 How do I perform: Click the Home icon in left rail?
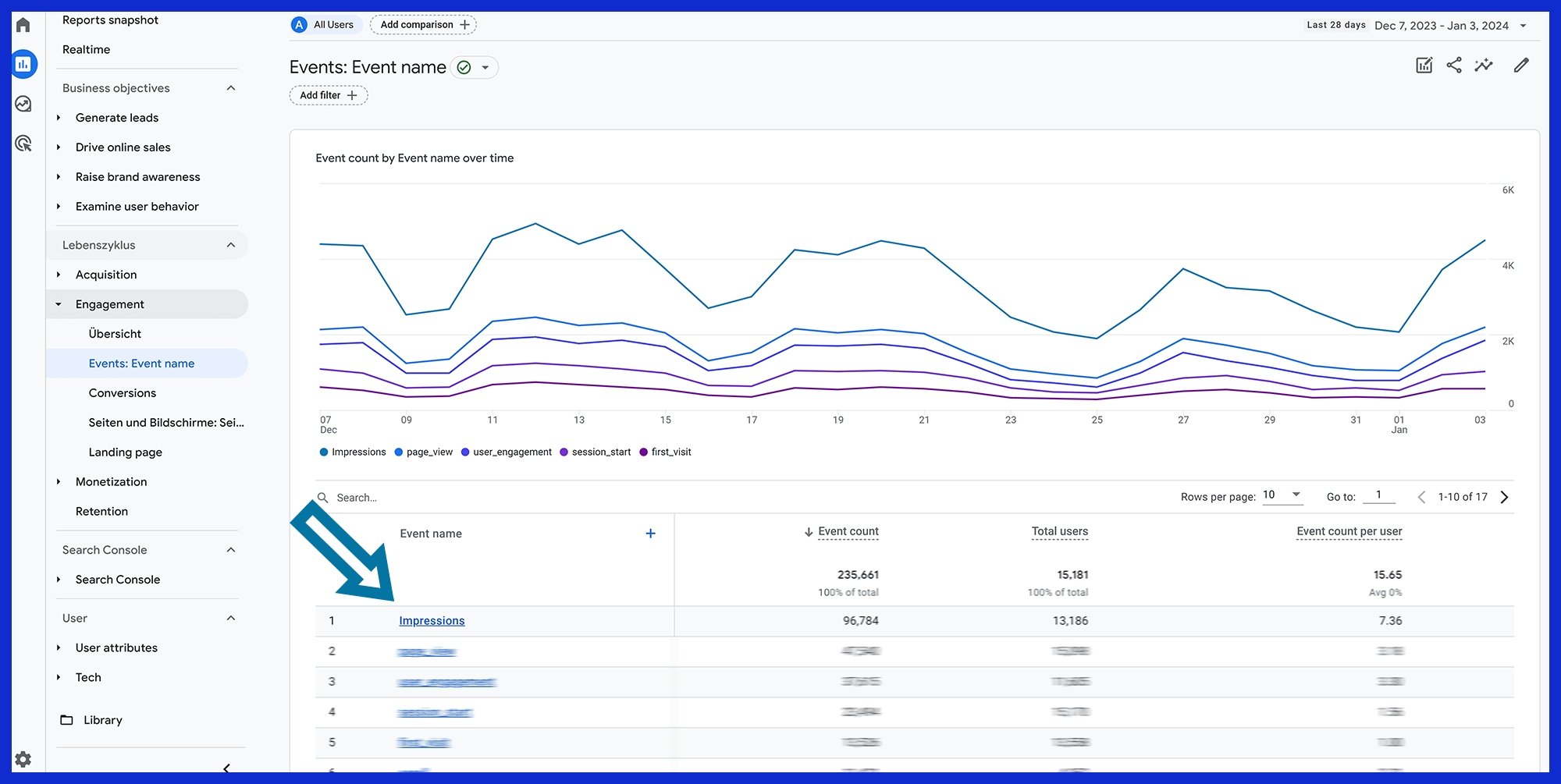pos(23,25)
